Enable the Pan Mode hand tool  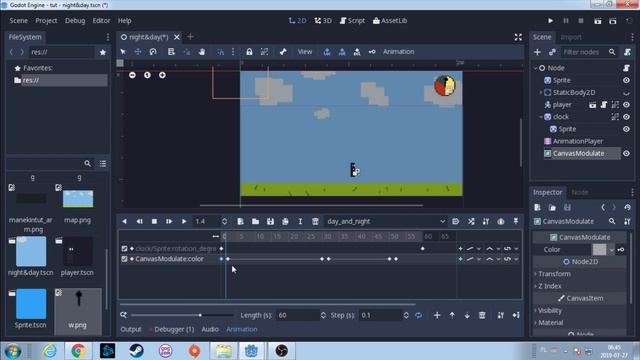click(202, 52)
